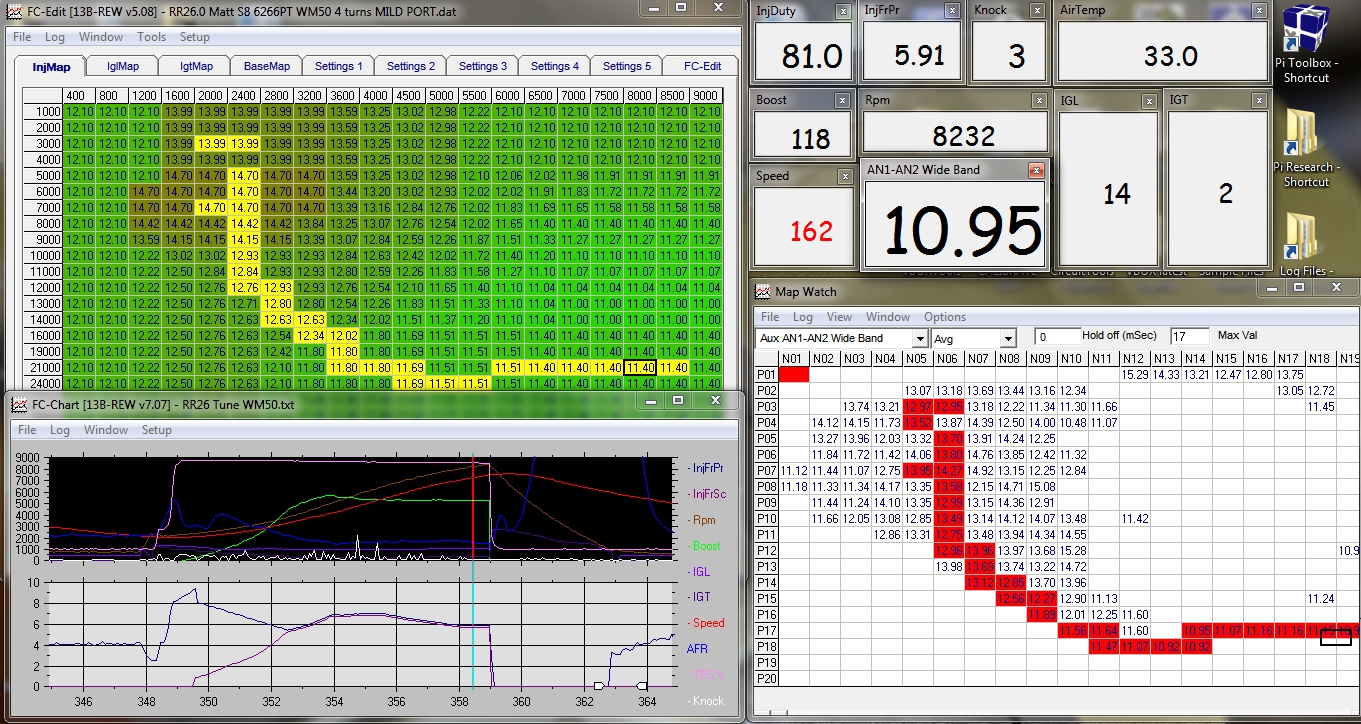Switch to the IgIMap tab
Screen dimensions: 1361x724
point(122,66)
